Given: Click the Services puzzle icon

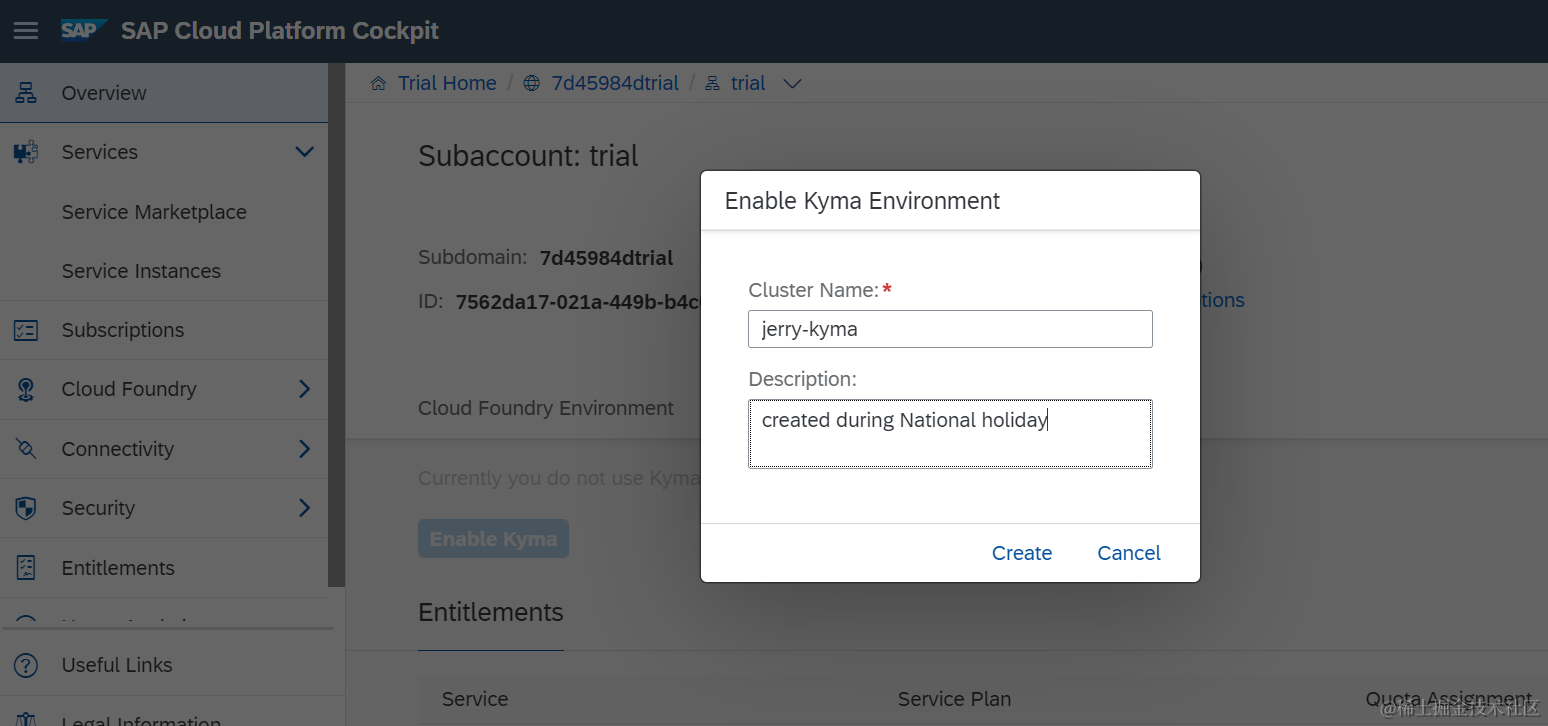Looking at the screenshot, I should pyautogui.click(x=26, y=152).
